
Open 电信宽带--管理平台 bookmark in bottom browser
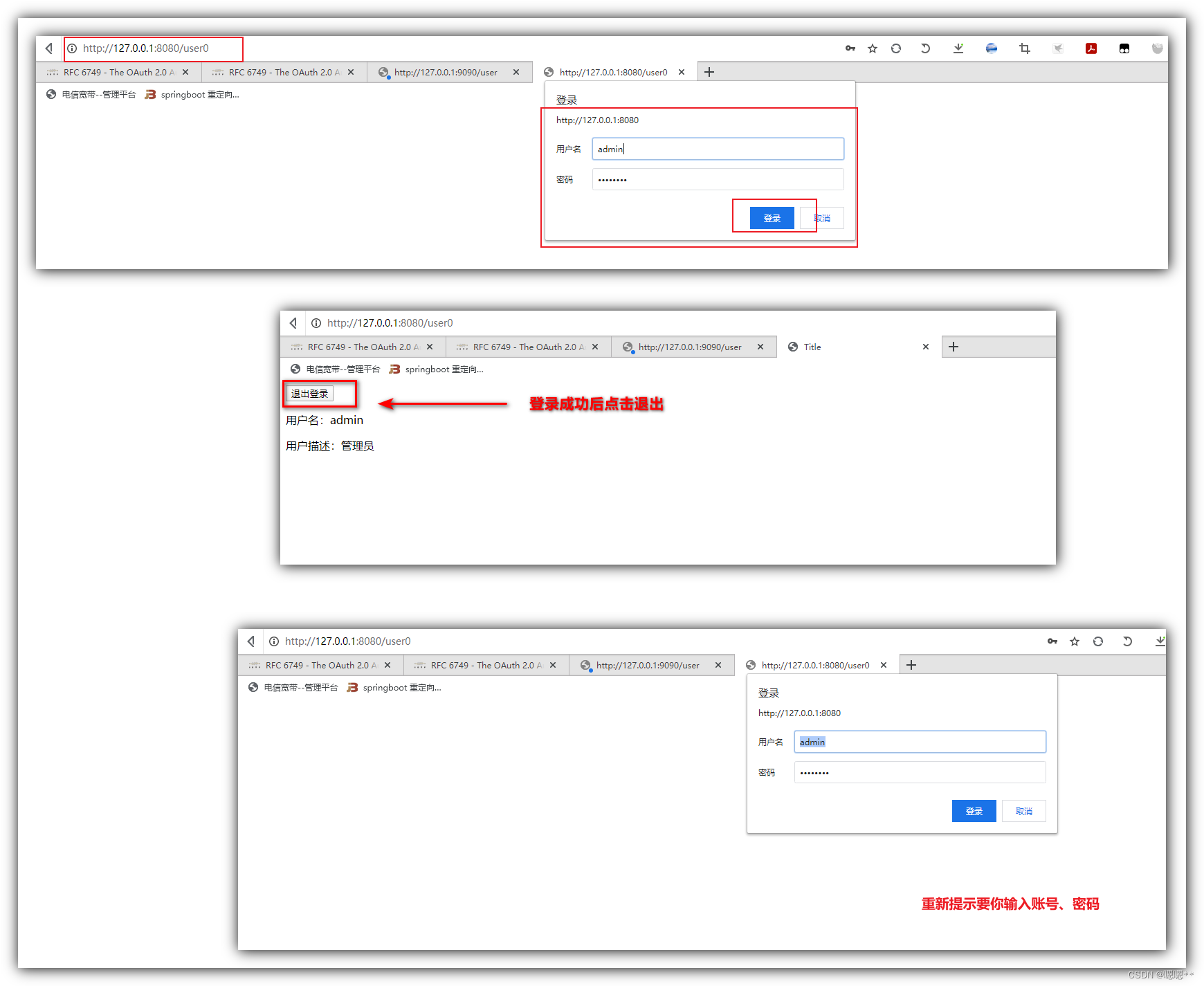coord(293,688)
